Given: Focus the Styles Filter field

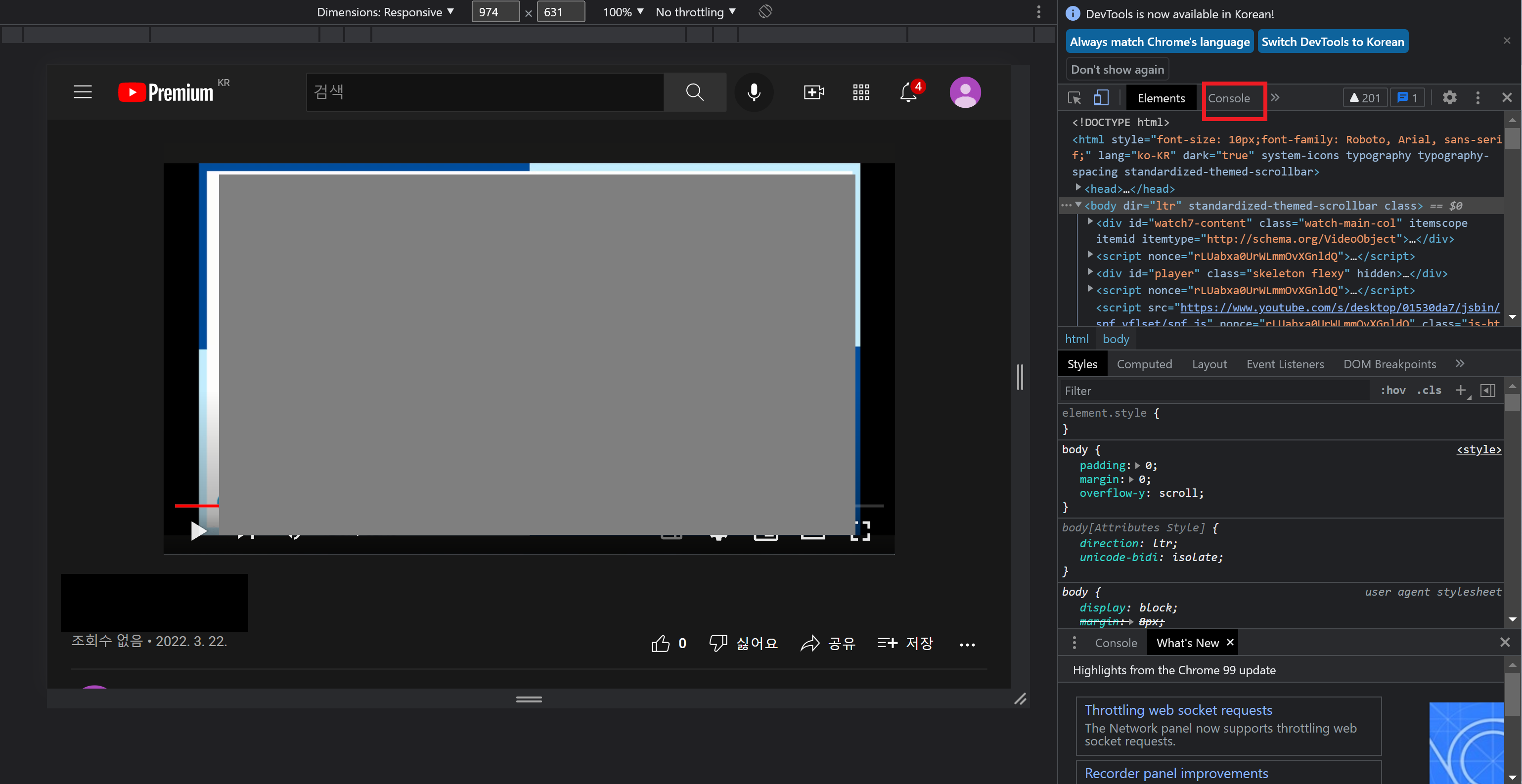Looking at the screenshot, I should point(1214,391).
